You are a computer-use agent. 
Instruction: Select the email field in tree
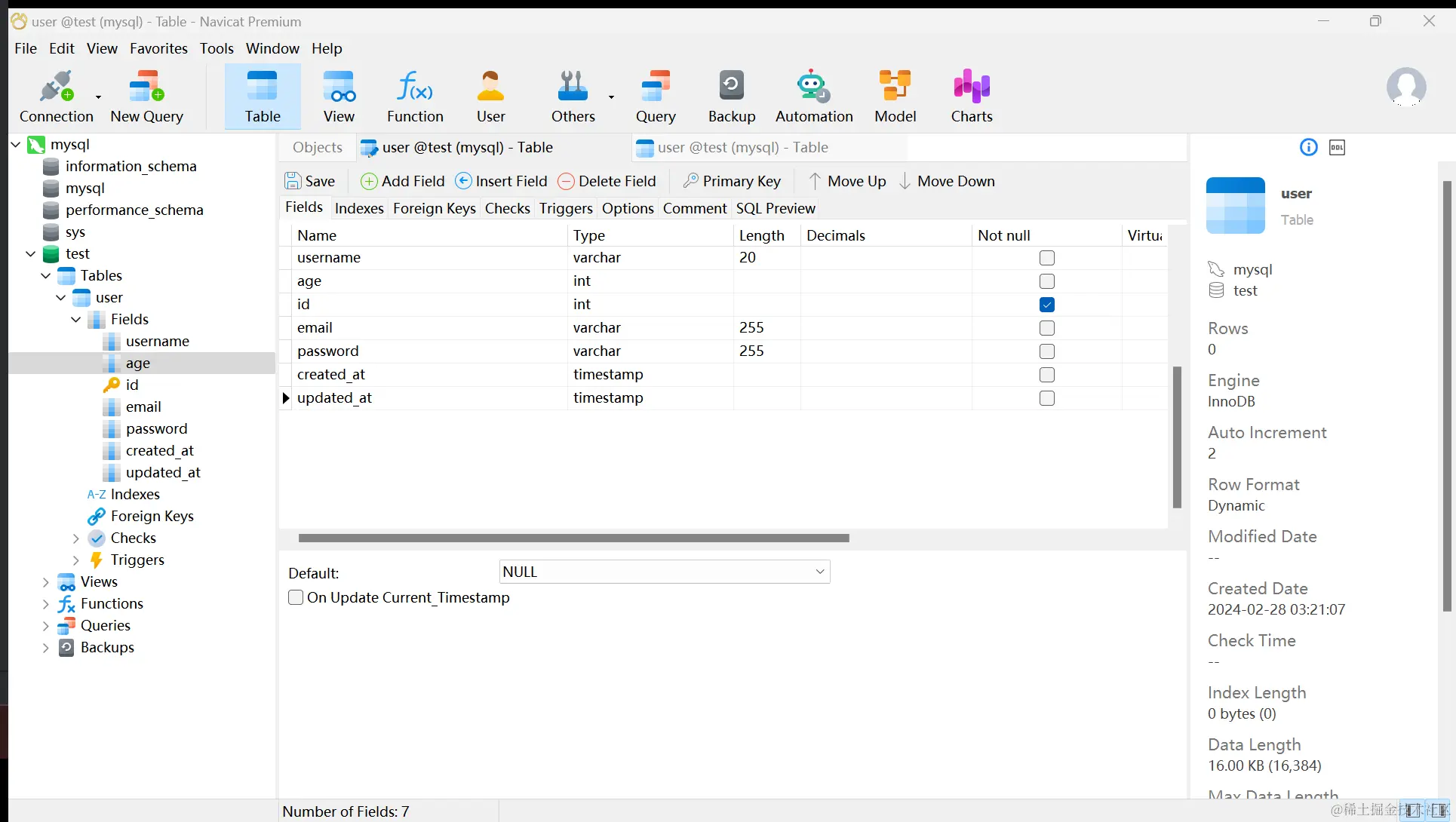(x=143, y=406)
